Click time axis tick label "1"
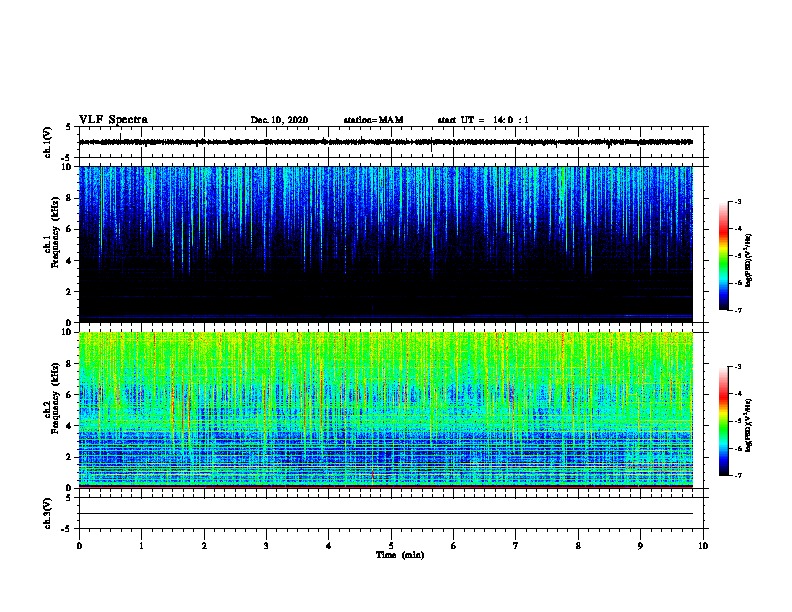The width and height of the screenshot is (792, 612). click(x=141, y=546)
